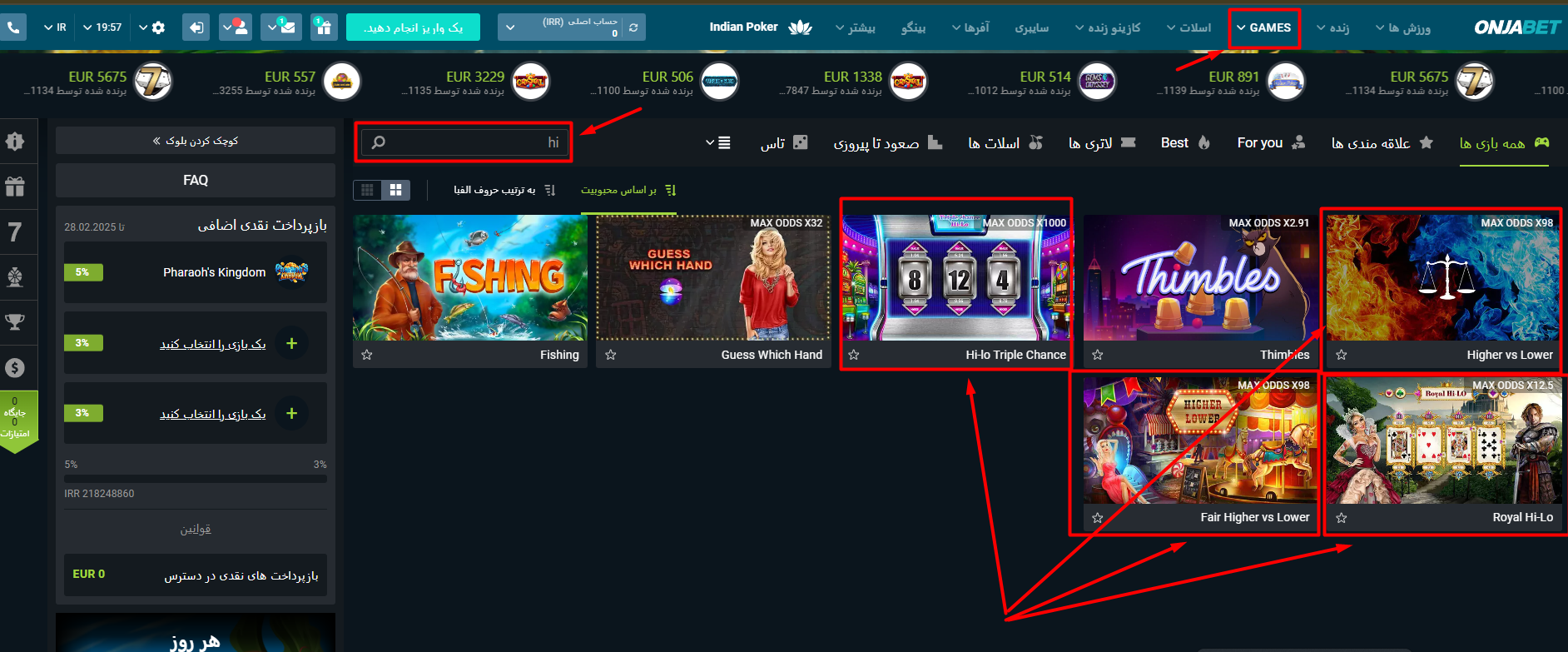
Task: Favorite the Thimbles game star
Action: tap(1098, 355)
